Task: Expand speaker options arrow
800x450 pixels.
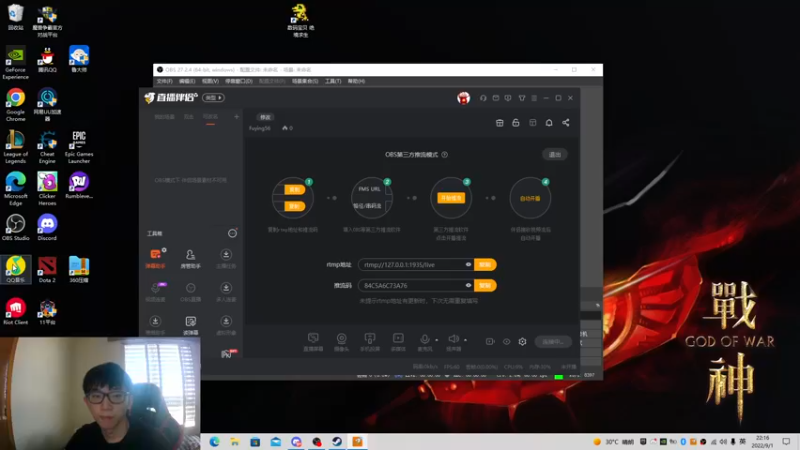Action: [x=465, y=340]
